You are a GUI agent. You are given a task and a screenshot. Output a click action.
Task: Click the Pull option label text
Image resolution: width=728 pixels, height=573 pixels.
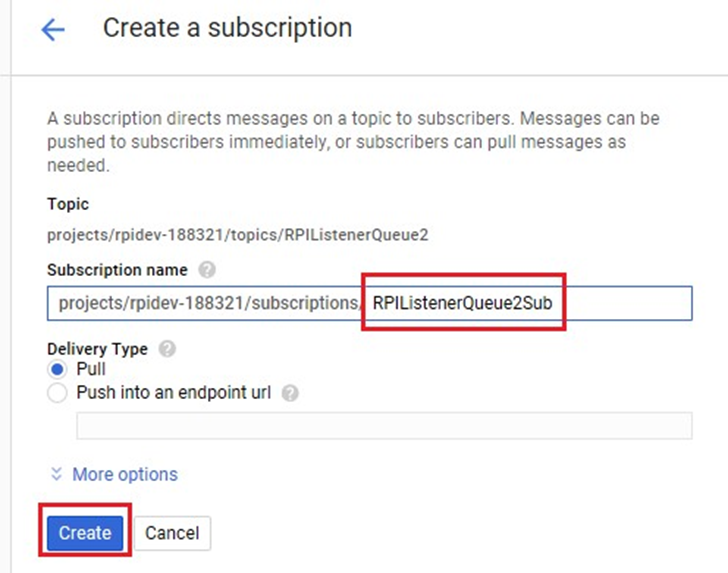(91, 370)
